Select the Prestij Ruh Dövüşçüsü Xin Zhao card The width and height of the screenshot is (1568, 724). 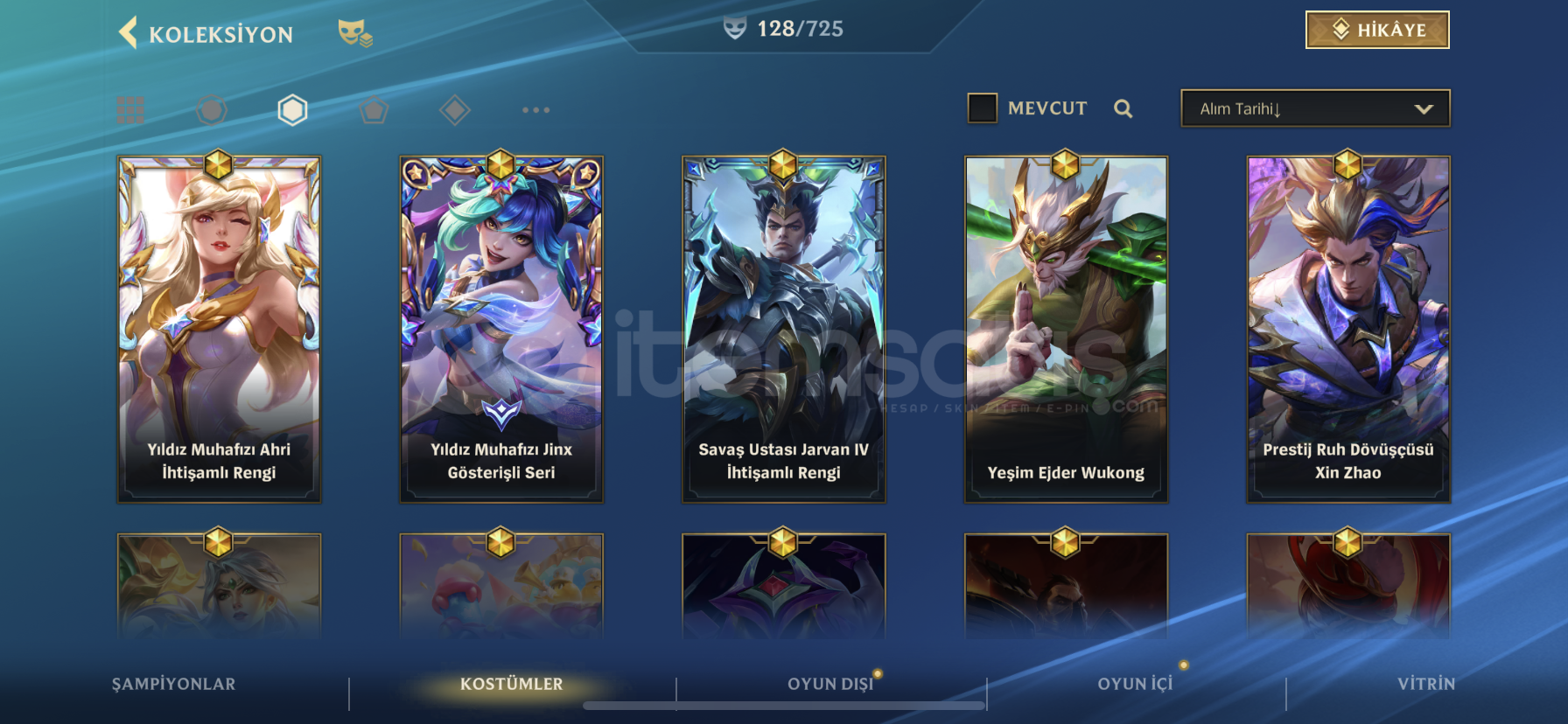[x=1348, y=330]
